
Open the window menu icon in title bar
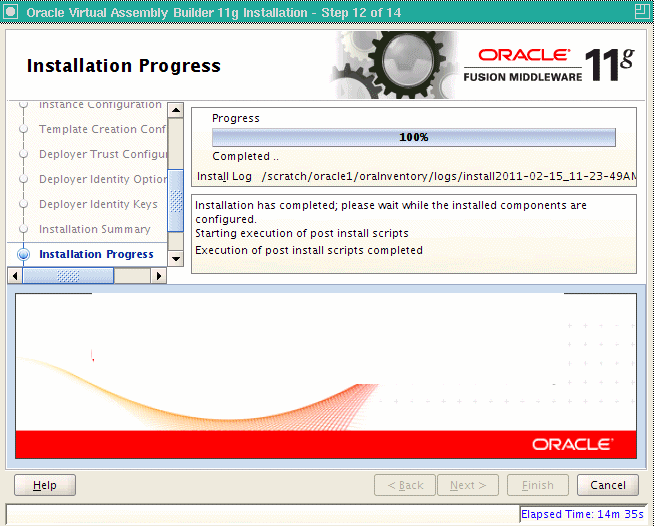(10, 12)
